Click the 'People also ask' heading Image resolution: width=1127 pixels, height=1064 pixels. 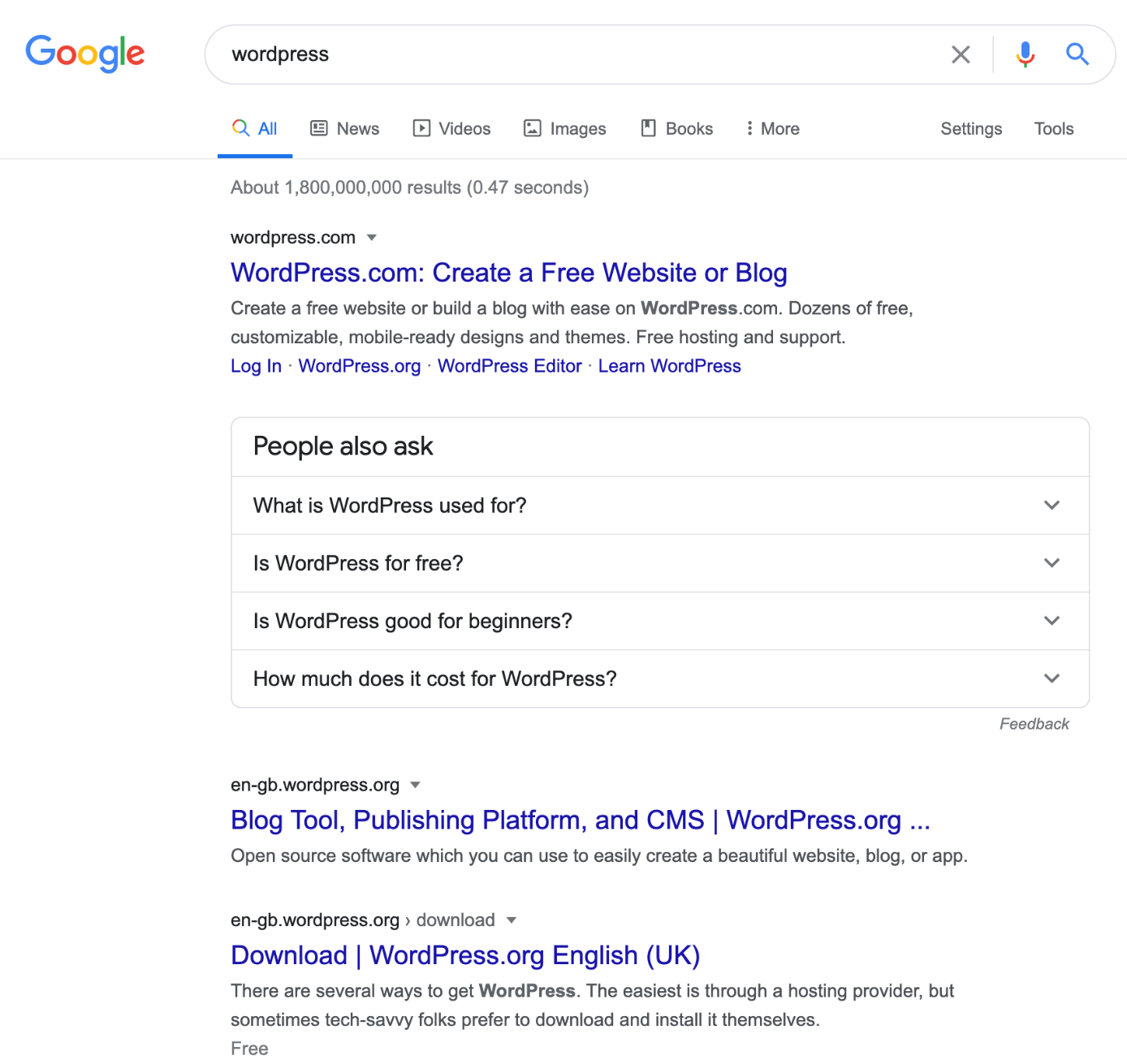343,446
